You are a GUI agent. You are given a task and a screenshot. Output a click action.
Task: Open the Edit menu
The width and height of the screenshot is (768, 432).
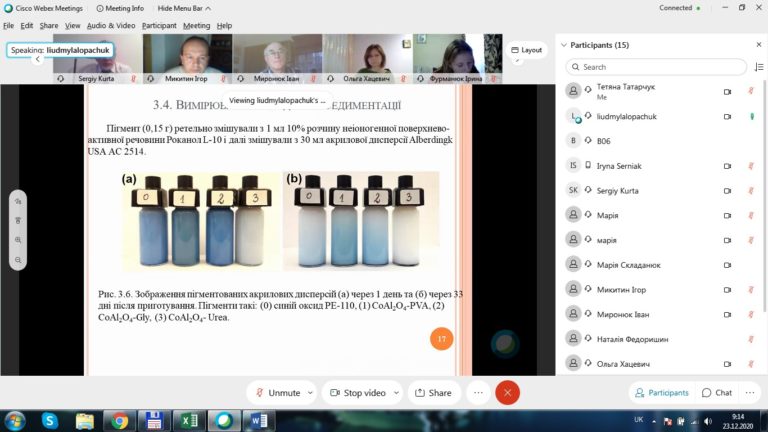pos(26,25)
